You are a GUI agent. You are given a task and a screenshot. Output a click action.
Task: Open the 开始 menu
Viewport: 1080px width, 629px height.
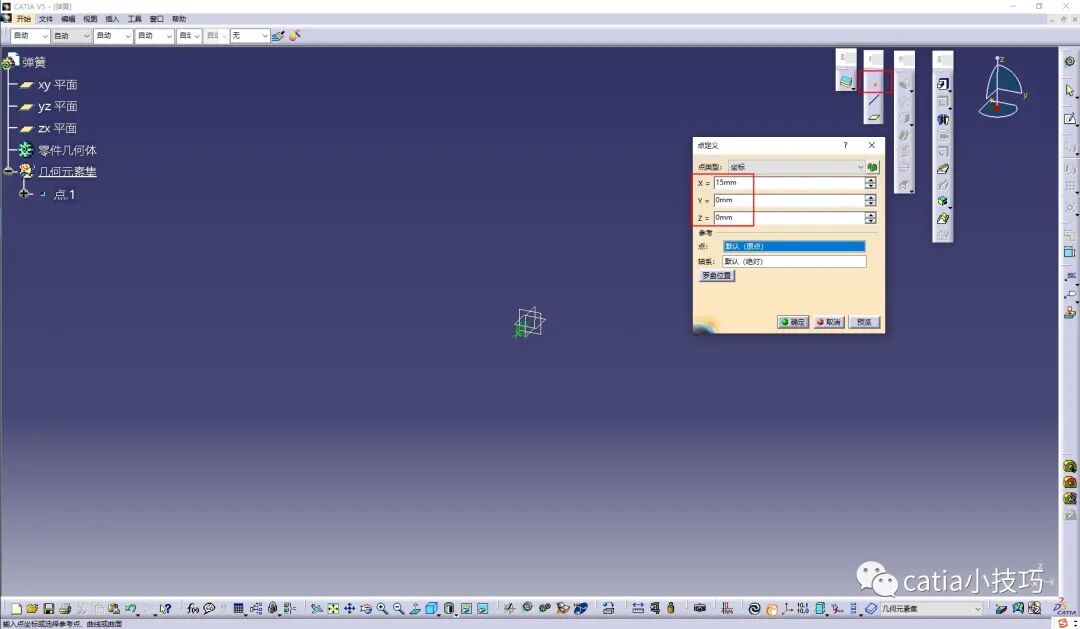tap(23, 19)
